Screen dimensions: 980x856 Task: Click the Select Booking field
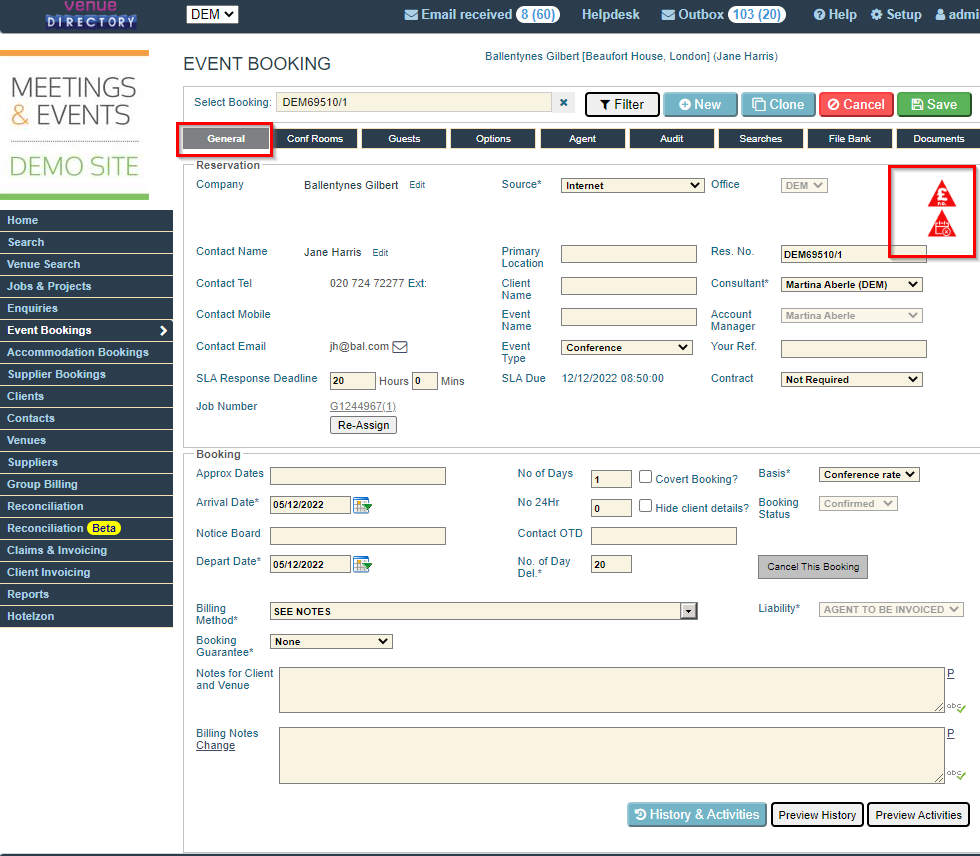pyautogui.click(x=414, y=102)
